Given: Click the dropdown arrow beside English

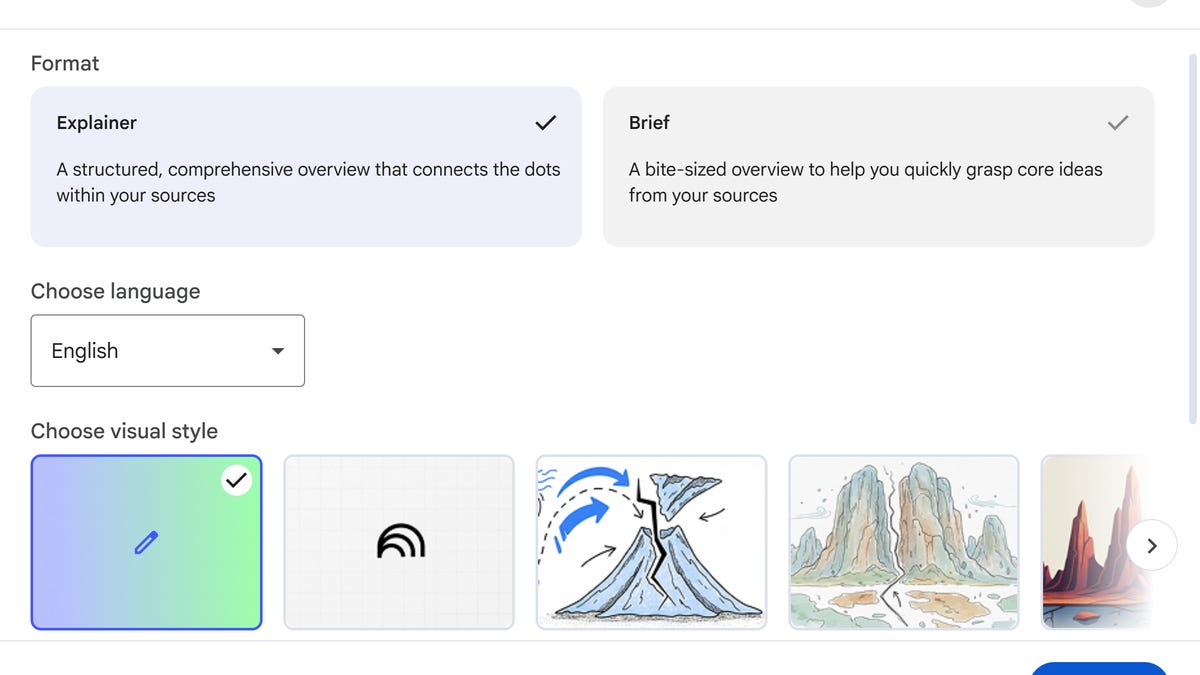Looking at the screenshot, I should tap(277, 351).
